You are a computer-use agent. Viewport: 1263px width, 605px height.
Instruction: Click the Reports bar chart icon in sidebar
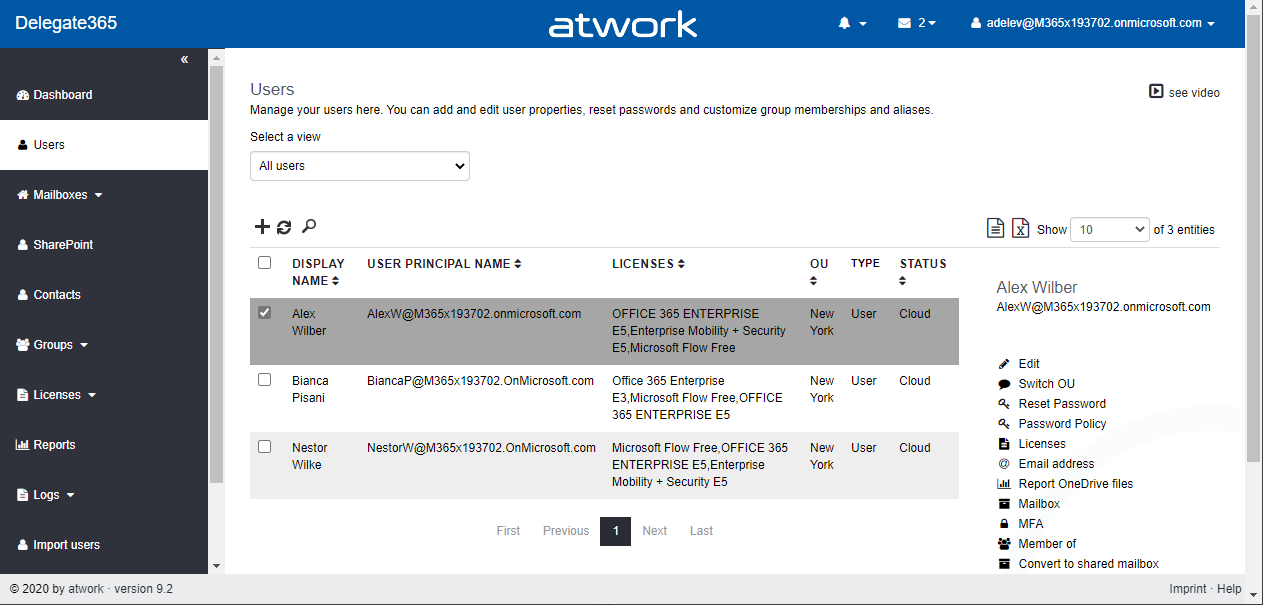[23, 445]
